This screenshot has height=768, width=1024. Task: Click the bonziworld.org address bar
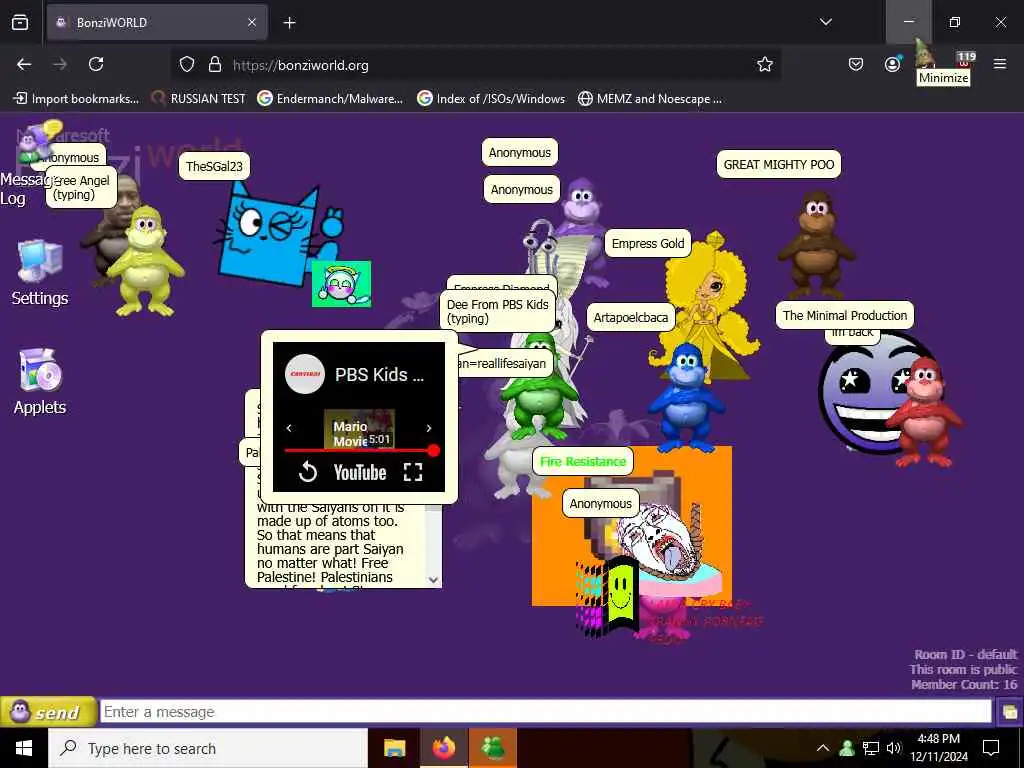point(477,65)
